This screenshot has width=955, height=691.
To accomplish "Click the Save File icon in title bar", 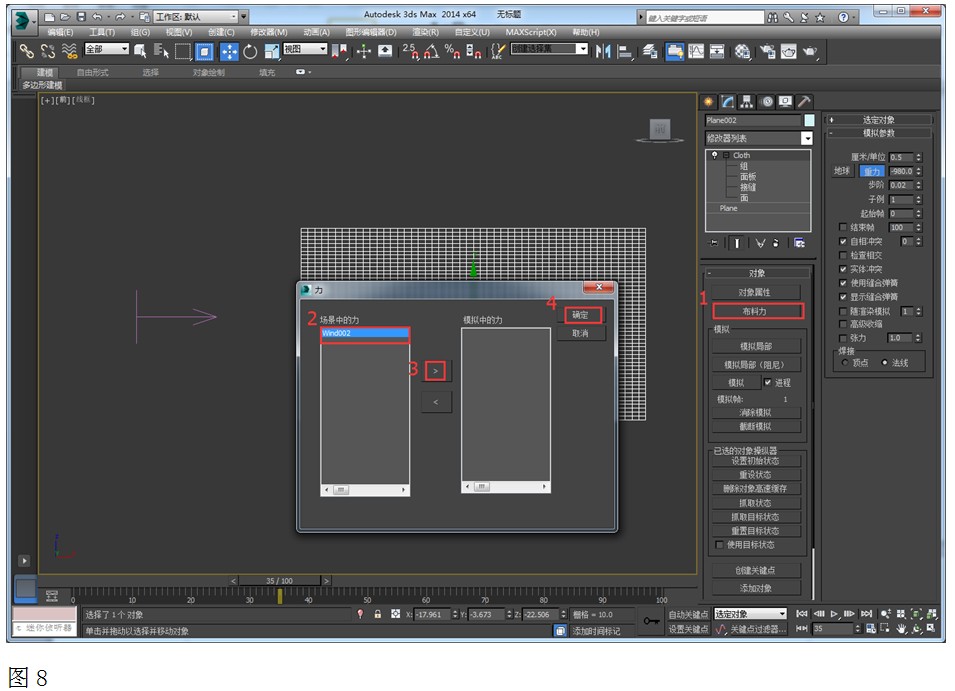I will tap(81, 17).
